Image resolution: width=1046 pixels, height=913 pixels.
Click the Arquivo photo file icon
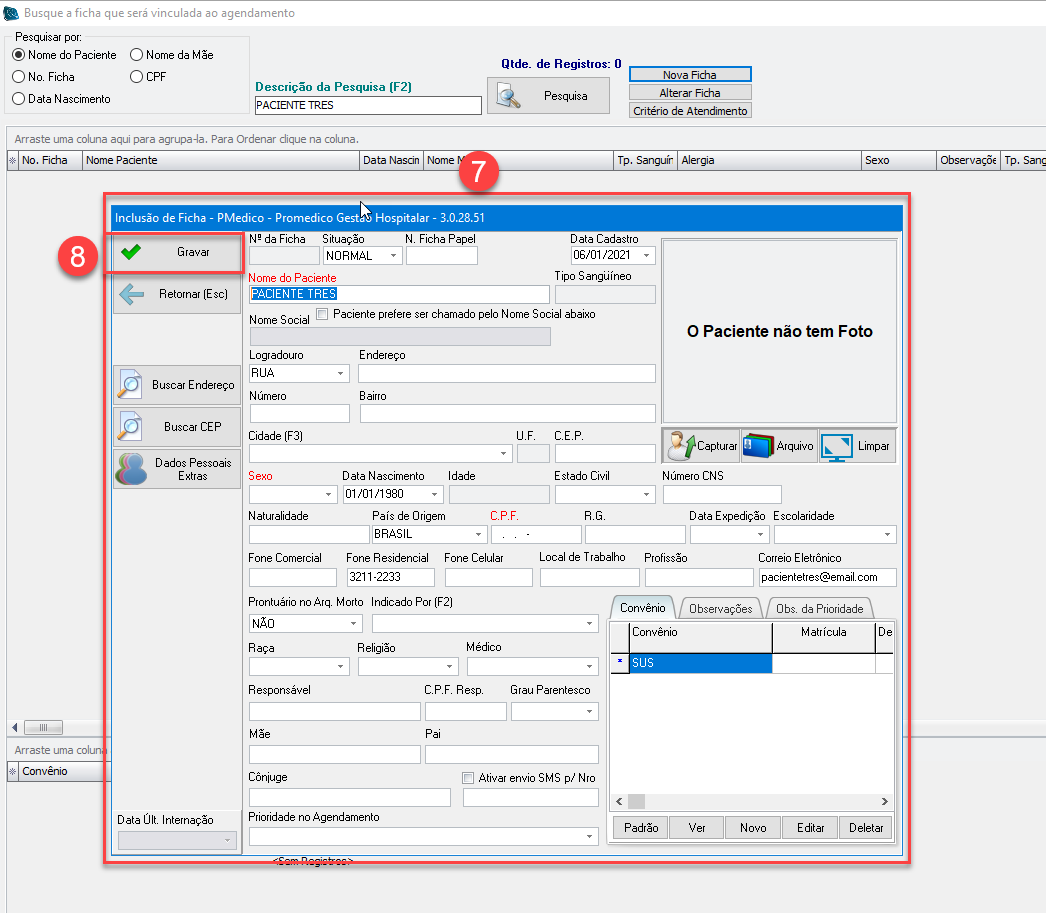pos(758,446)
